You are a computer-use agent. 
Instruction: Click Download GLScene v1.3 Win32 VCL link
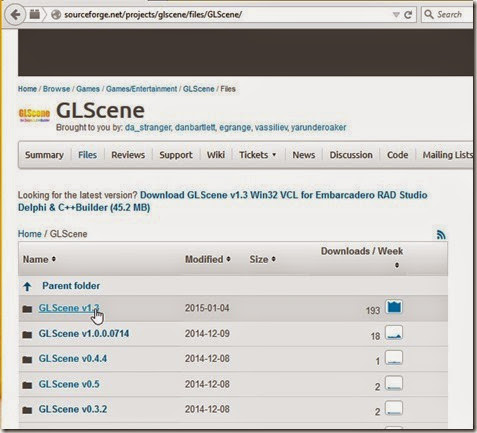coord(222,201)
